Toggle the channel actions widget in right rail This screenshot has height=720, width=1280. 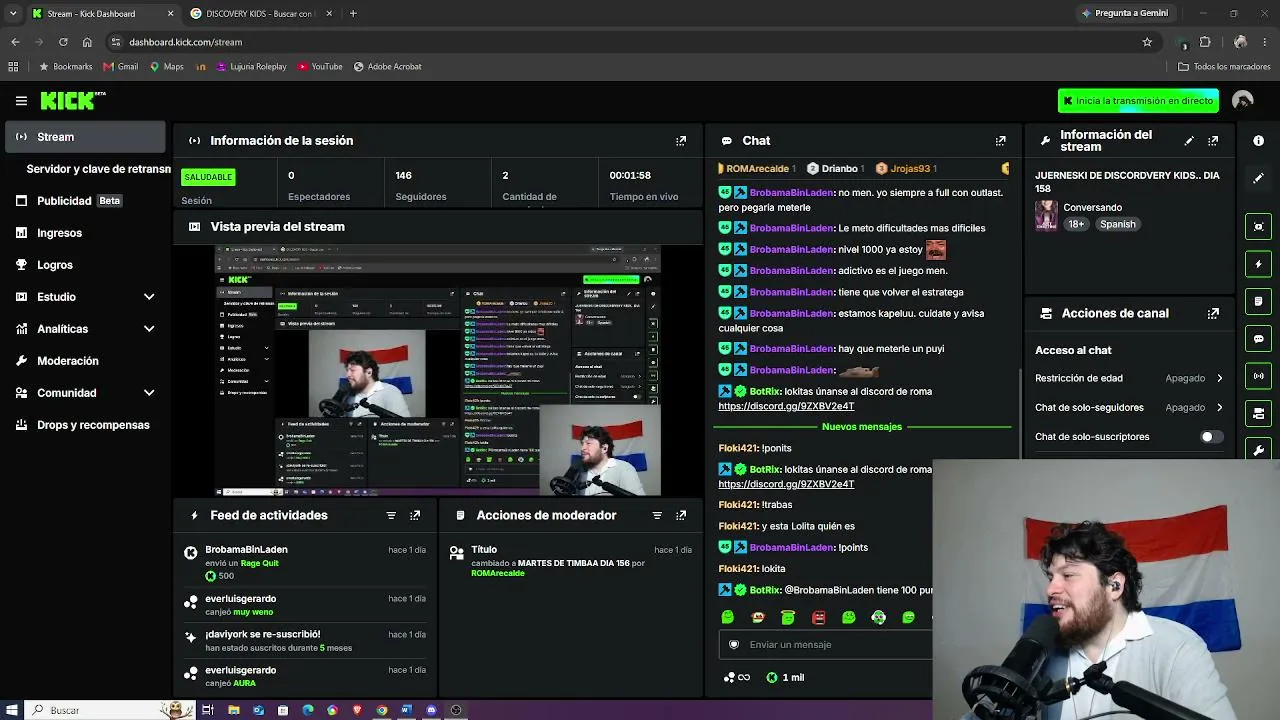click(1258, 413)
